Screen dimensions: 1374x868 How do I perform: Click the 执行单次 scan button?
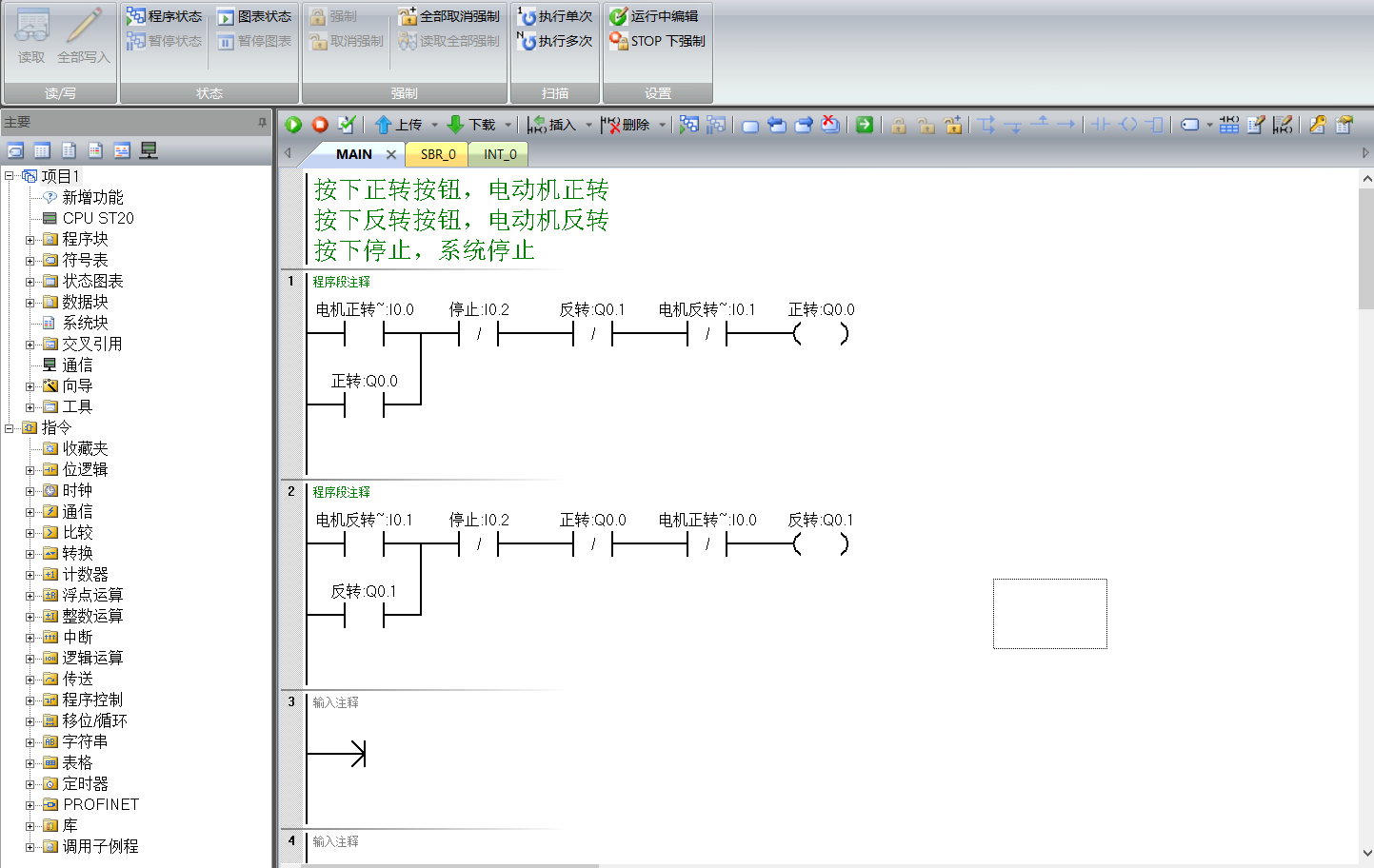pyautogui.click(x=556, y=16)
